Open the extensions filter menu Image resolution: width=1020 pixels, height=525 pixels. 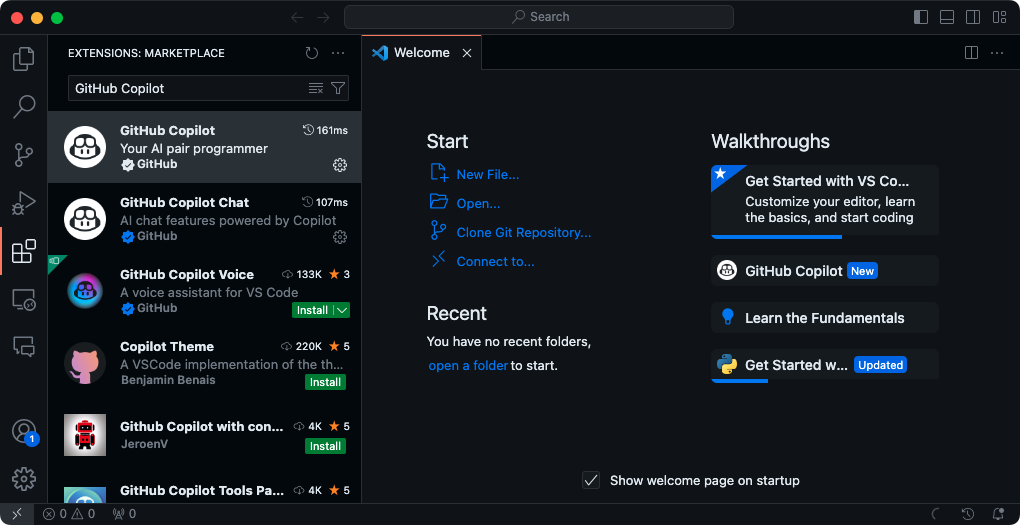click(x=338, y=88)
